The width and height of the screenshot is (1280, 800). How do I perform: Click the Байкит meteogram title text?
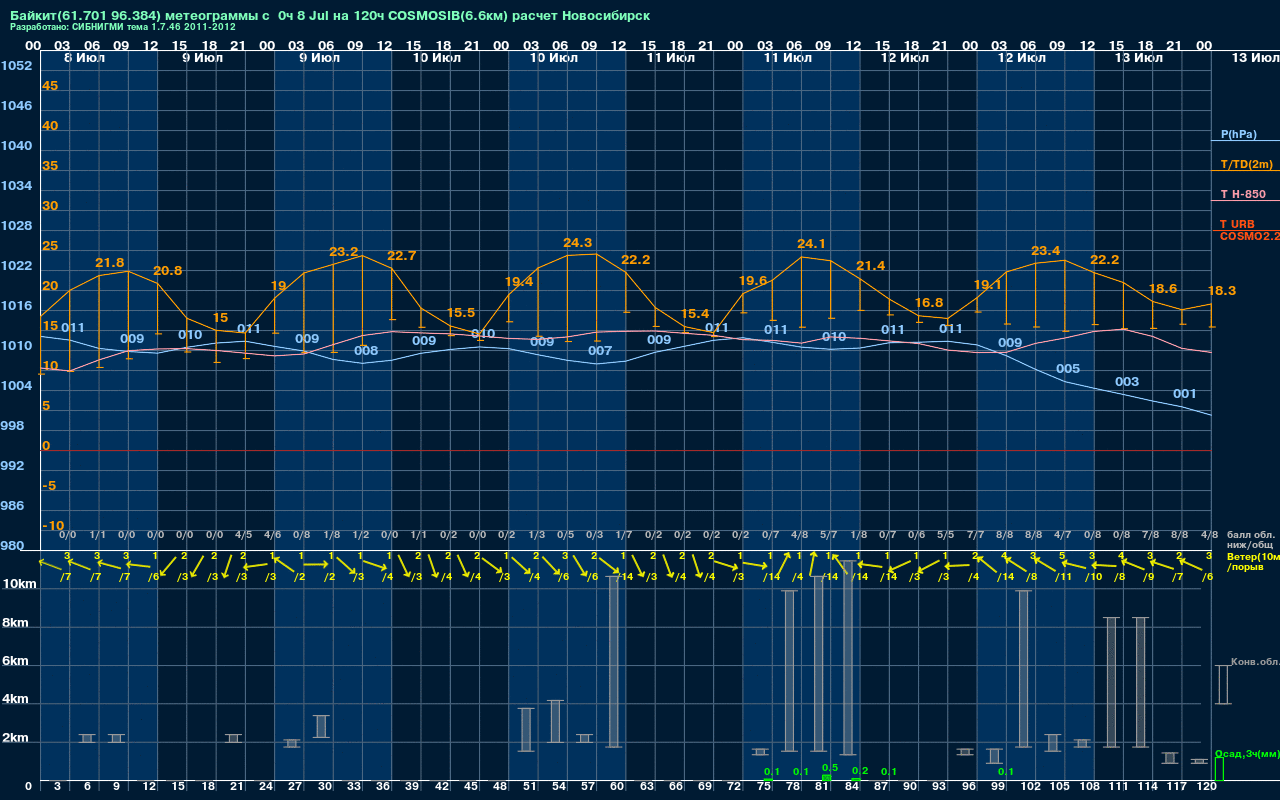click(x=330, y=16)
